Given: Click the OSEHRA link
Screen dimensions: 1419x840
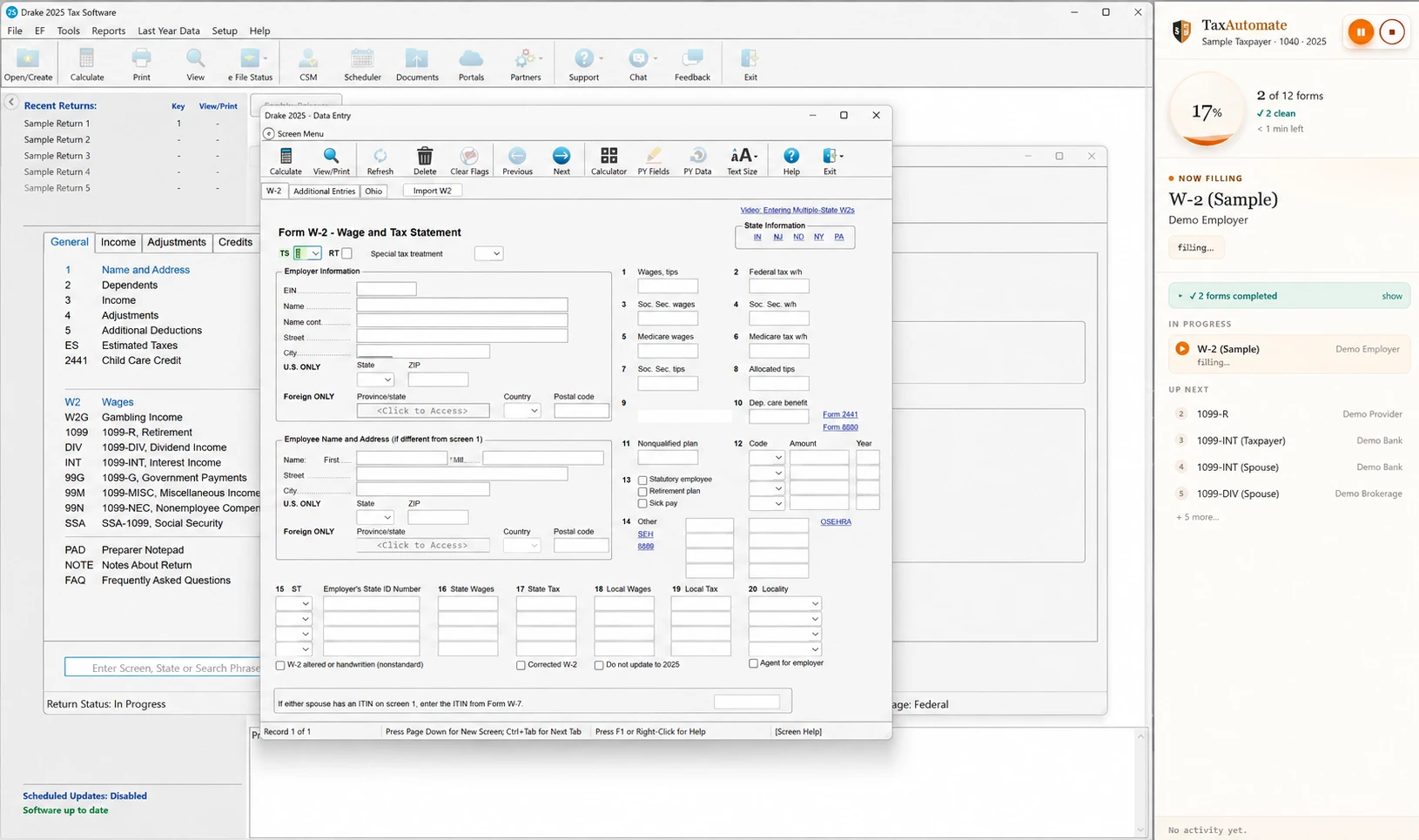Looking at the screenshot, I should point(836,521).
